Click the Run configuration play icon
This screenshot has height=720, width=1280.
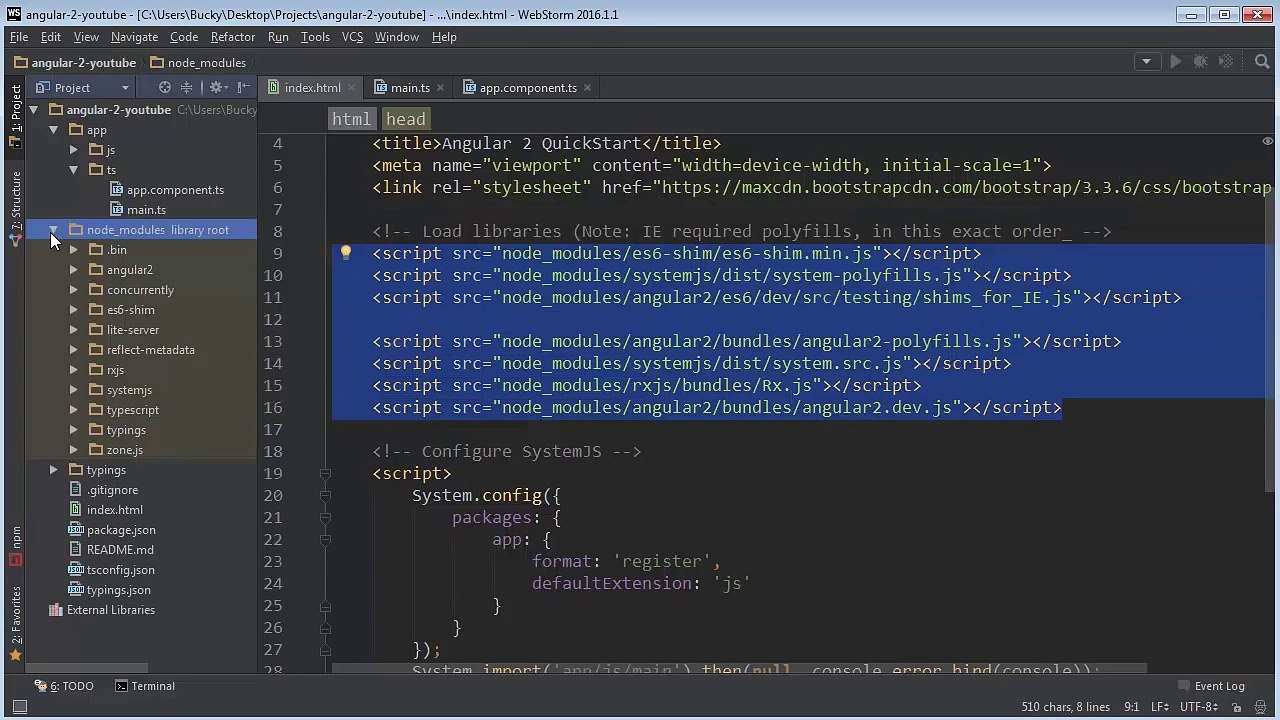(1176, 62)
